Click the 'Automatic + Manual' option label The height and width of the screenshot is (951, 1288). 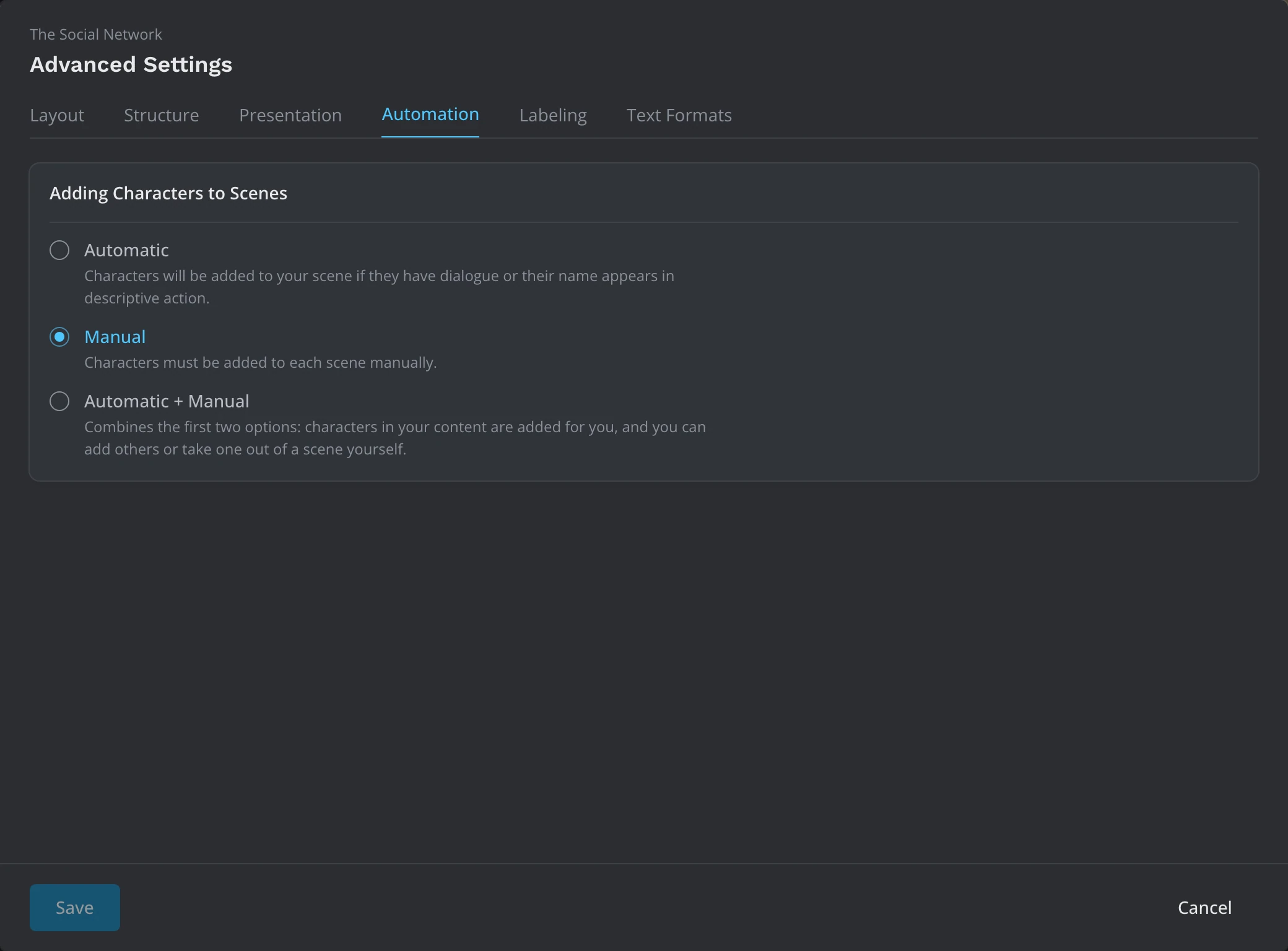point(167,401)
